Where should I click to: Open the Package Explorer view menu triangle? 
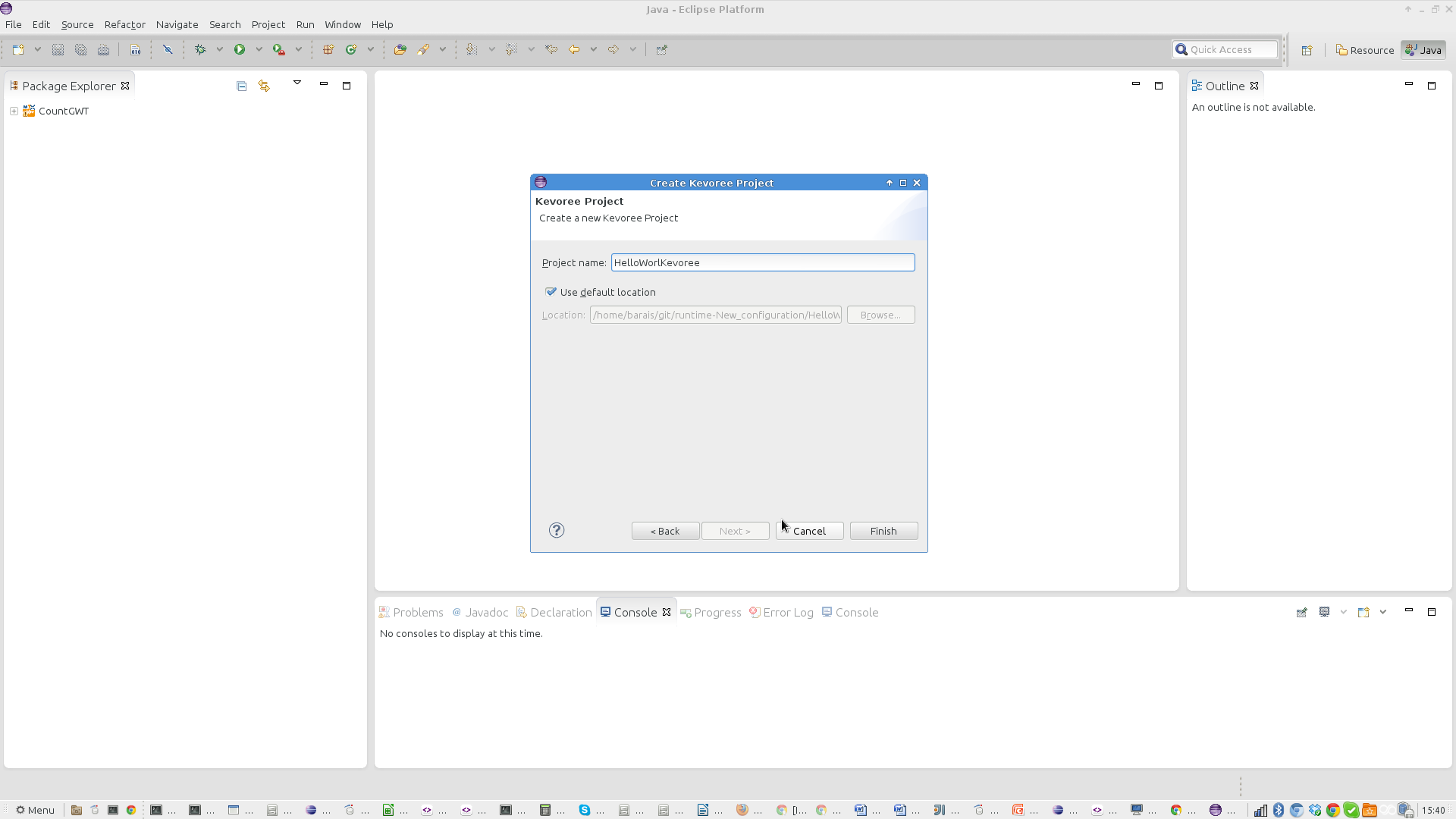click(297, 83)
